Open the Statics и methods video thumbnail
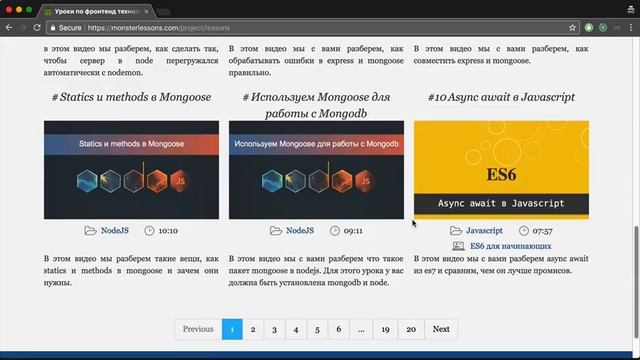 (131, 170)
